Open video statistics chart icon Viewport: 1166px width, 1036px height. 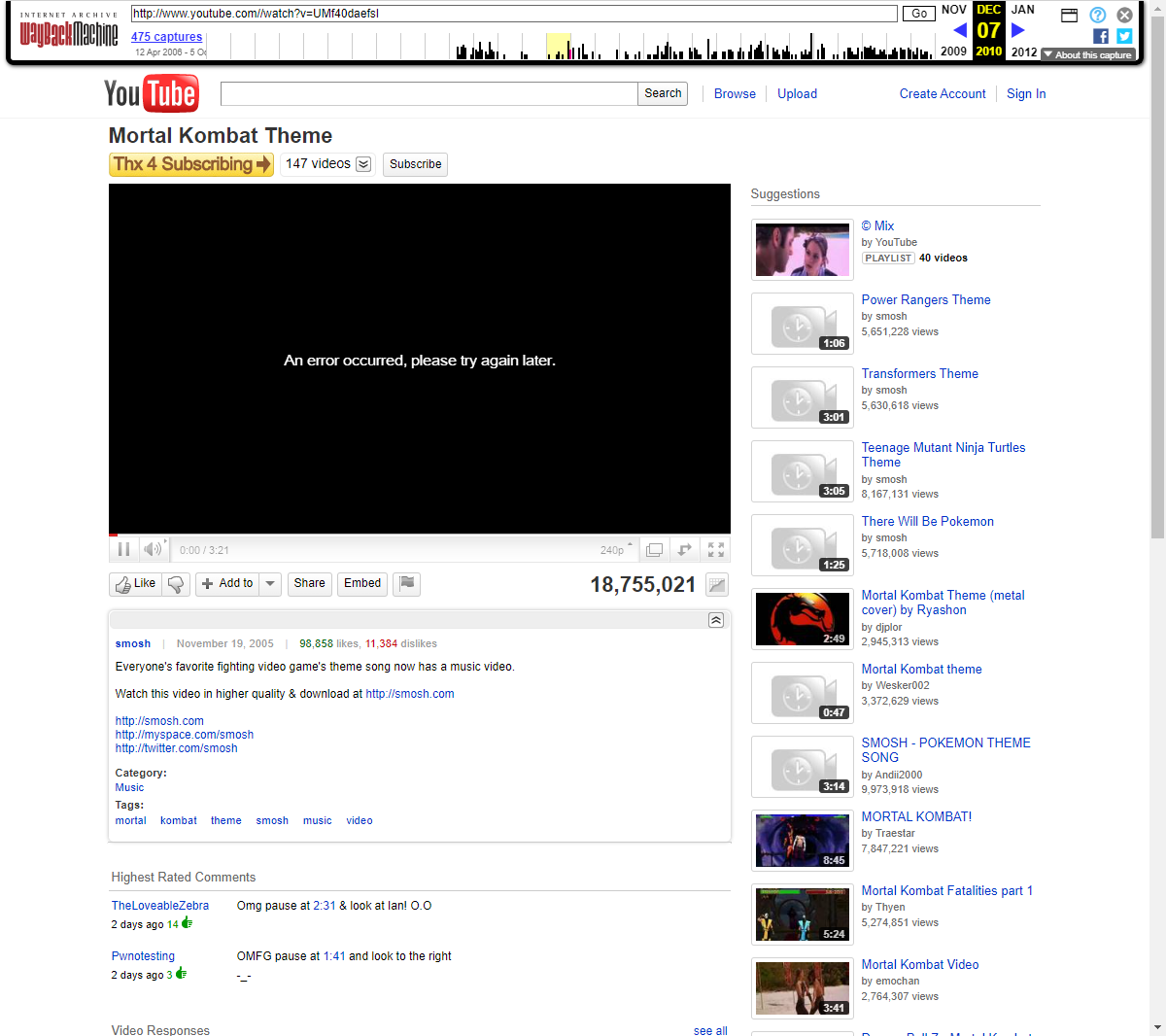coord(717,585)
